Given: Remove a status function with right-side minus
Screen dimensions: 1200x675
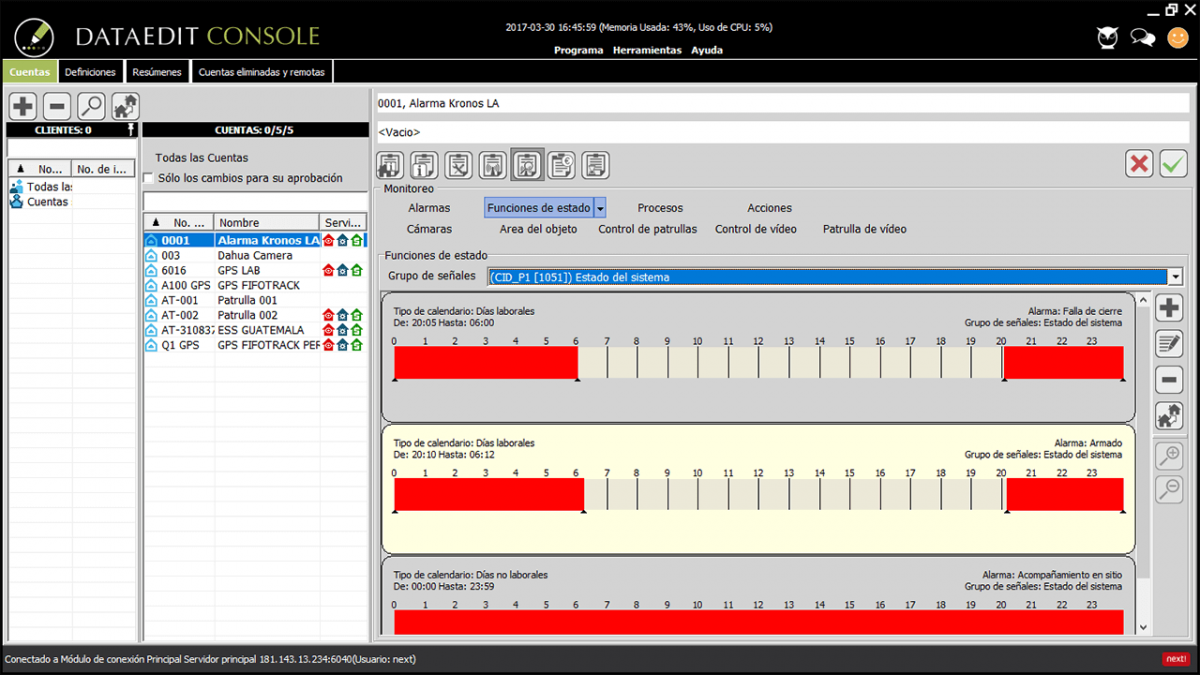Looking at the screenshot, I should point(1169,380).
